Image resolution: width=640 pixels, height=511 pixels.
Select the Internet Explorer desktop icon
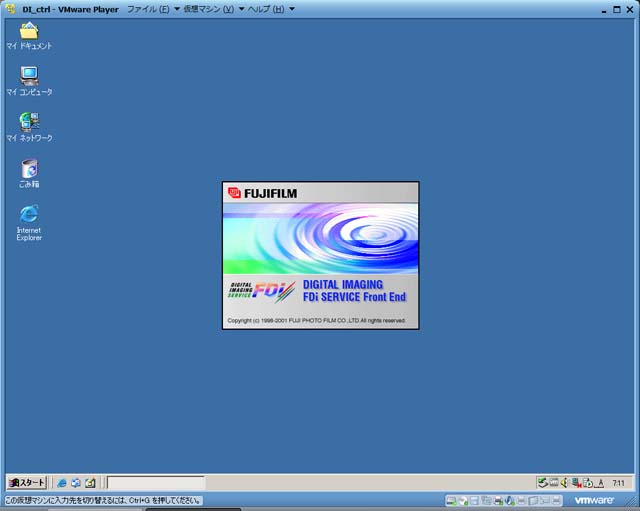29,222
